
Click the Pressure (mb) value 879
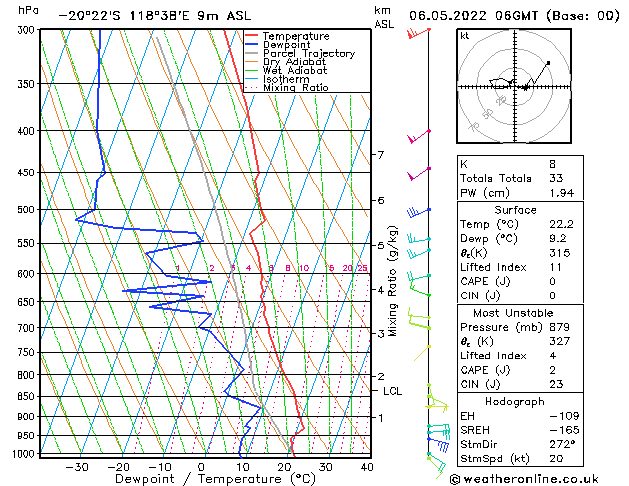click(x=560, y=327)
